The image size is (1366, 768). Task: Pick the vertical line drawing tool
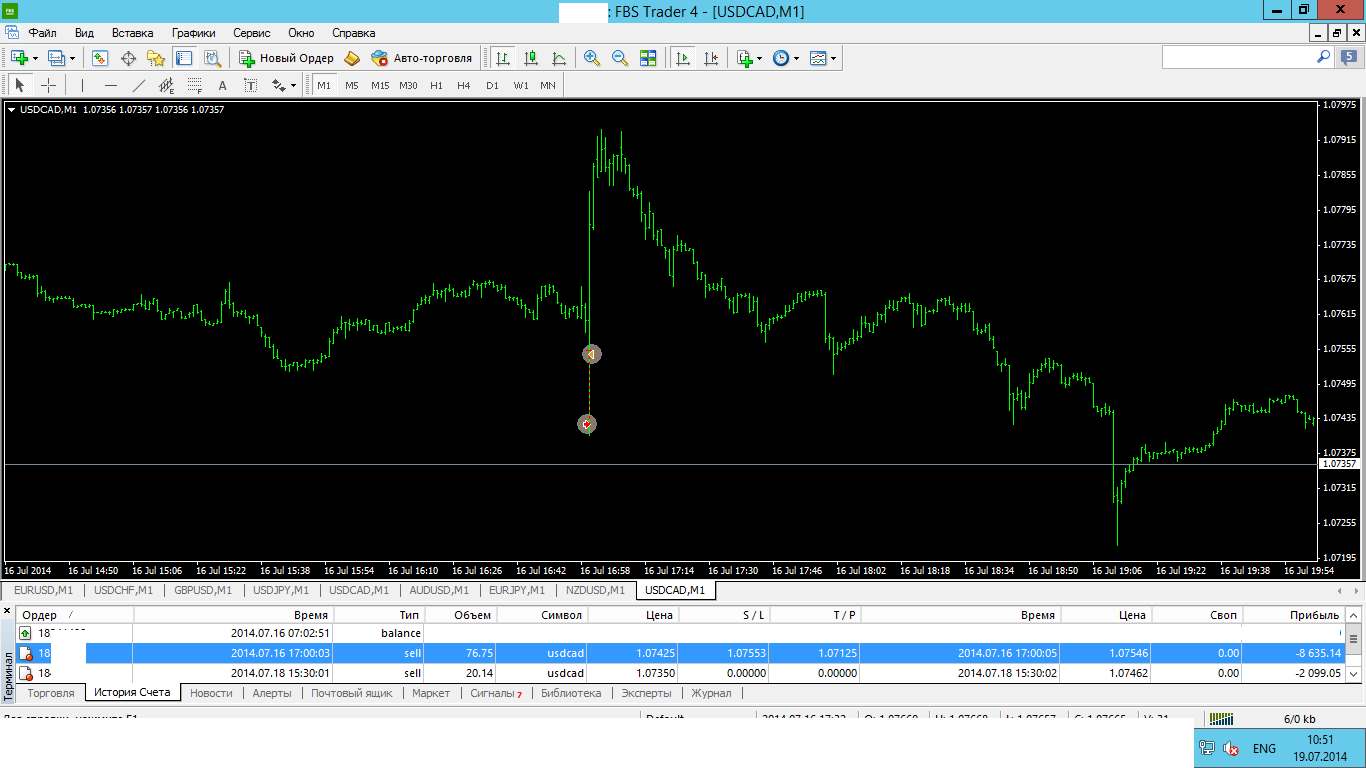(x=82, y=85)
